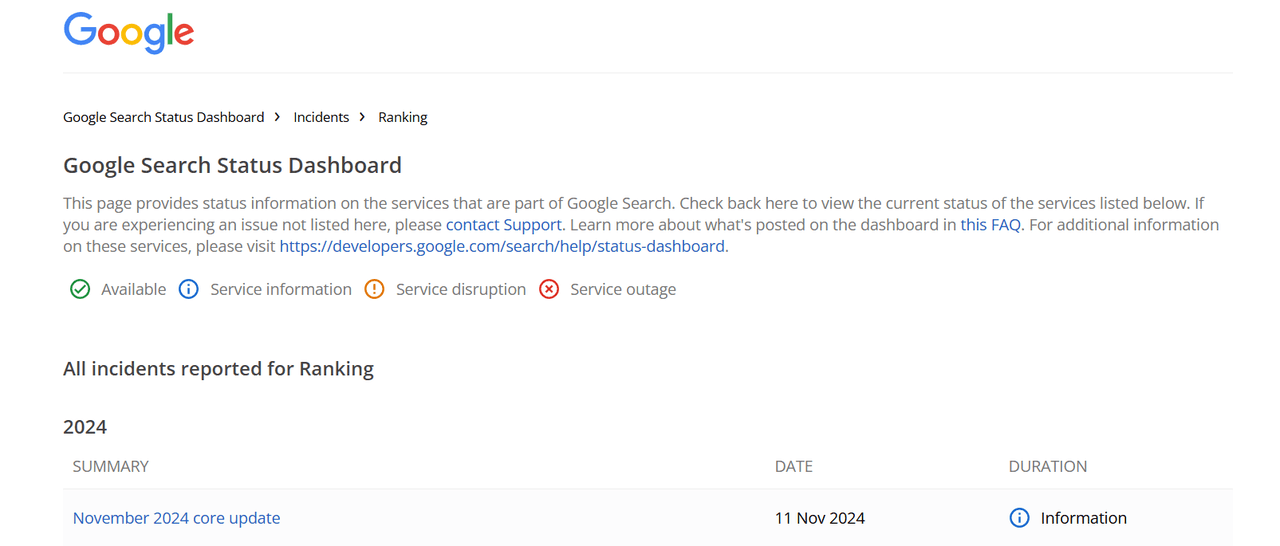The width and height of the screenshot is (1280, 546).
Task: Open the November 2024 core update incident
Action: (176, 518)
